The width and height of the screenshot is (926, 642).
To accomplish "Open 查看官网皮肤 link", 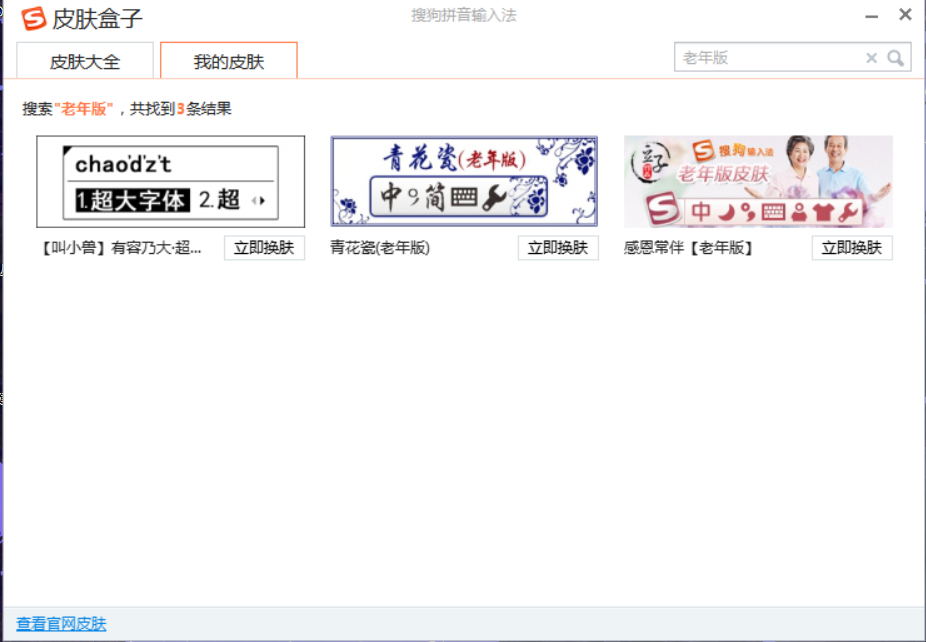I will pos(61,624).
